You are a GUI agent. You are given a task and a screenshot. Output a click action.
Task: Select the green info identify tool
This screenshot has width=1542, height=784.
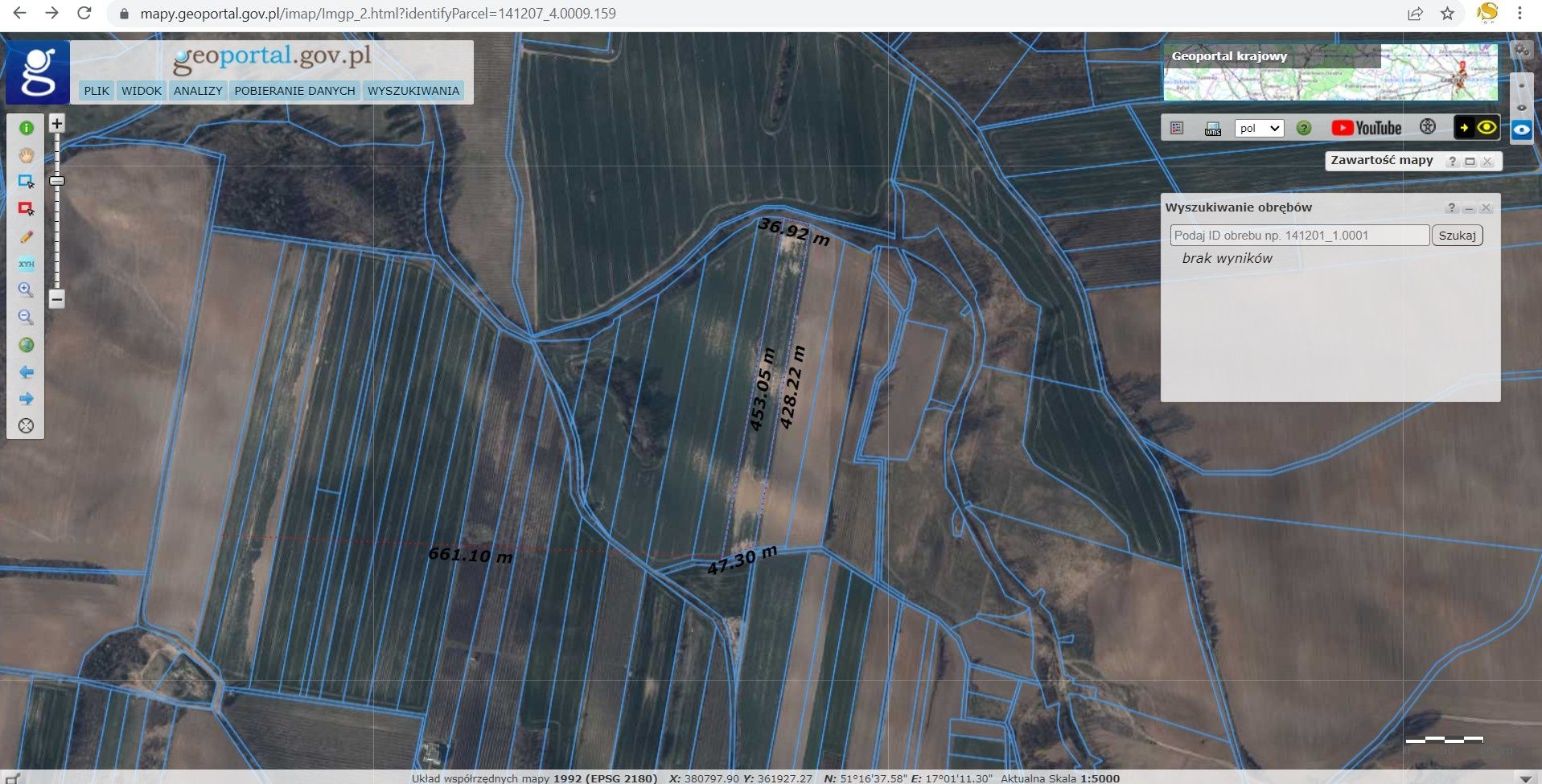[26, 128]
